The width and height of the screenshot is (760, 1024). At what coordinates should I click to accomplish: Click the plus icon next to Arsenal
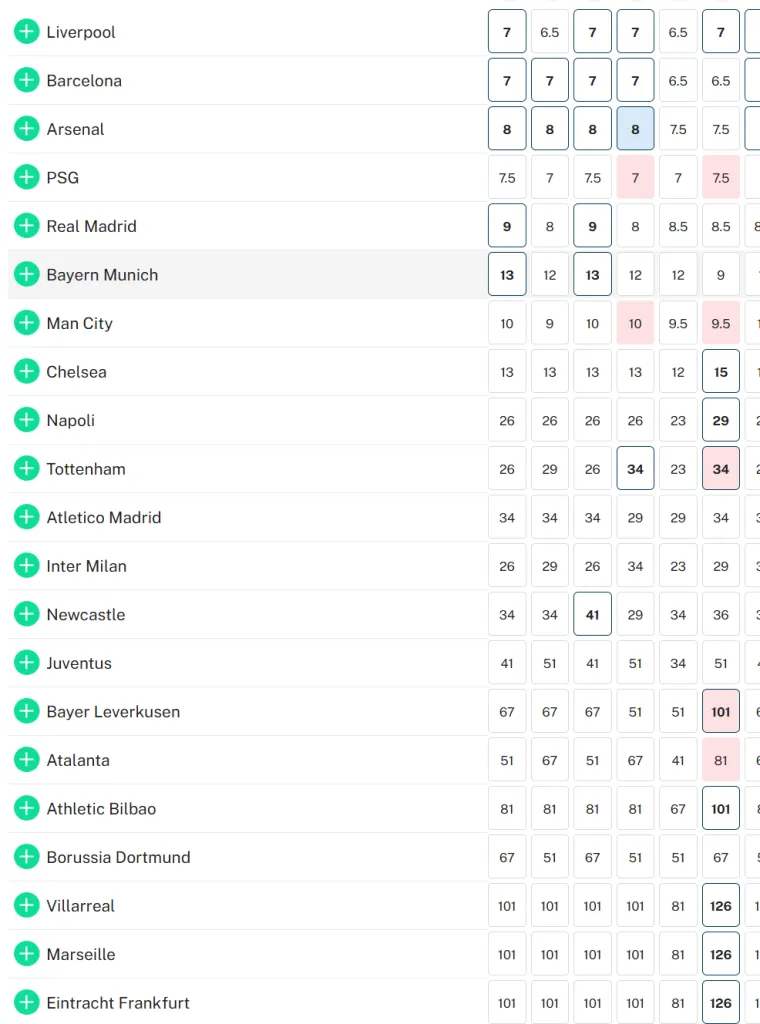[x=26, y=129]
